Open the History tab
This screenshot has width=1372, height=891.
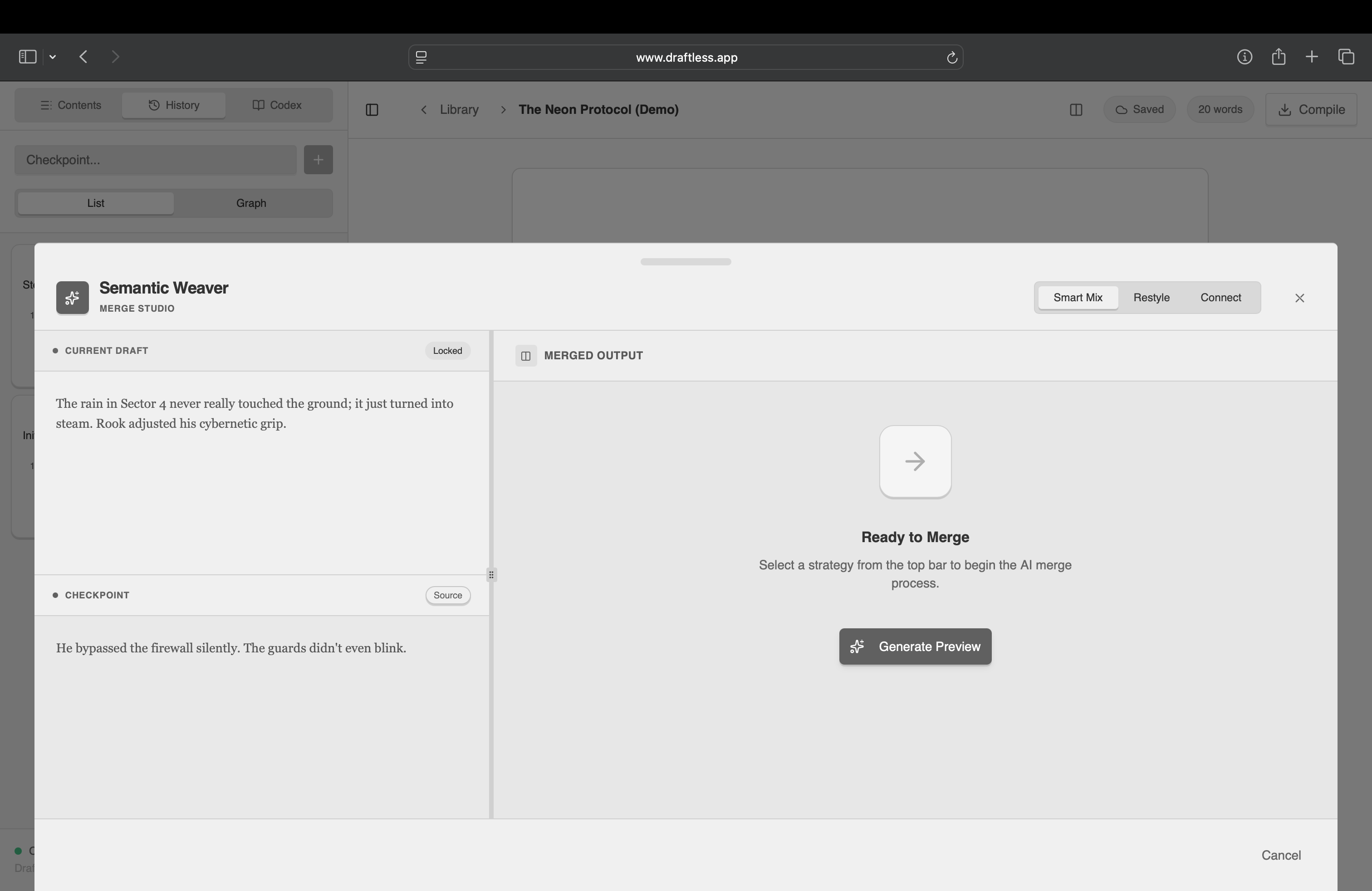[x=173, y=105]
